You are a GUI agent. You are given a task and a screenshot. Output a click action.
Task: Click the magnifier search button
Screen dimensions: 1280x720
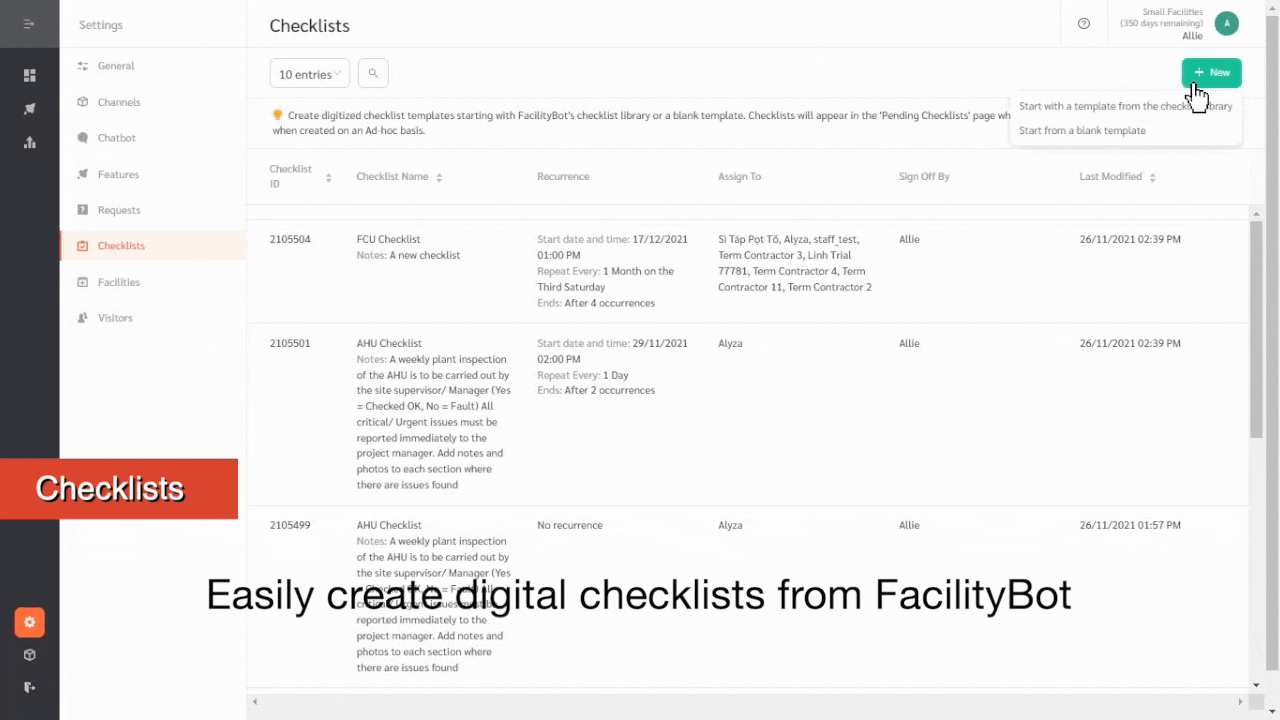pos(373,73)
